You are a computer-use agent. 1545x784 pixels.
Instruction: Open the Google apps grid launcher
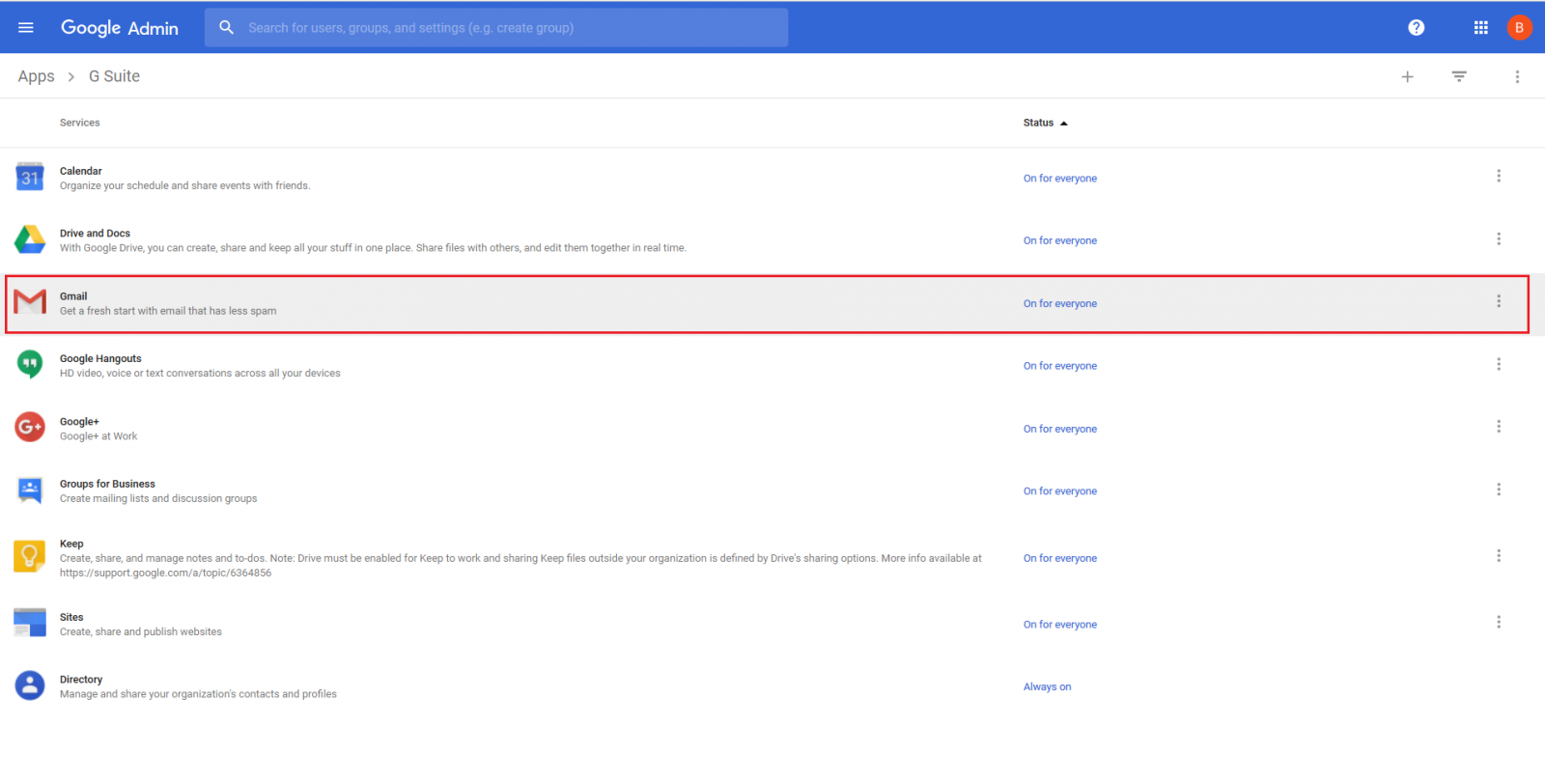(x=1481, y=28)
